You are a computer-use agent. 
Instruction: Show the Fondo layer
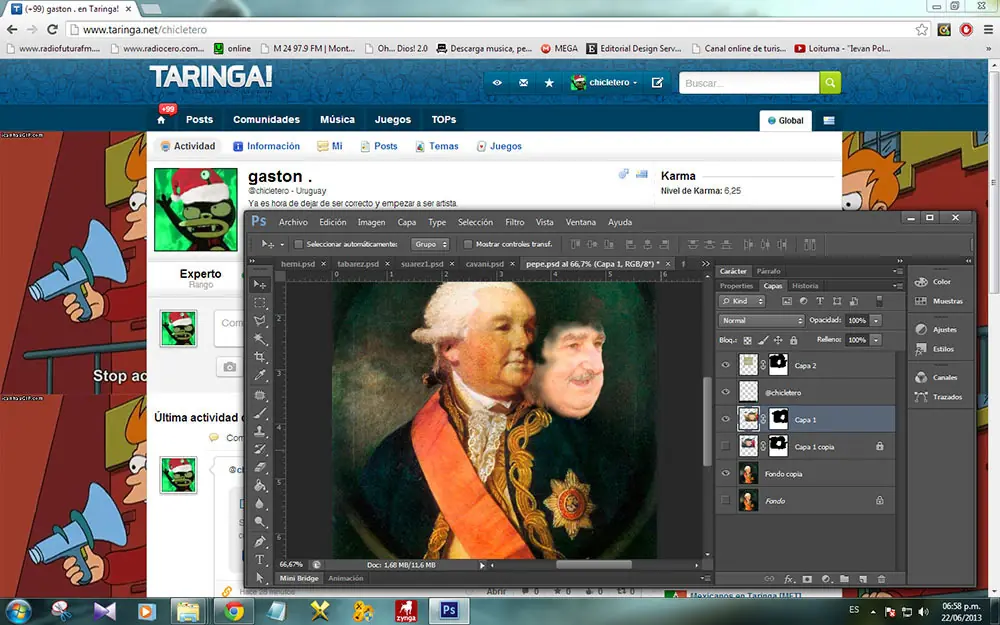(725, 501)
